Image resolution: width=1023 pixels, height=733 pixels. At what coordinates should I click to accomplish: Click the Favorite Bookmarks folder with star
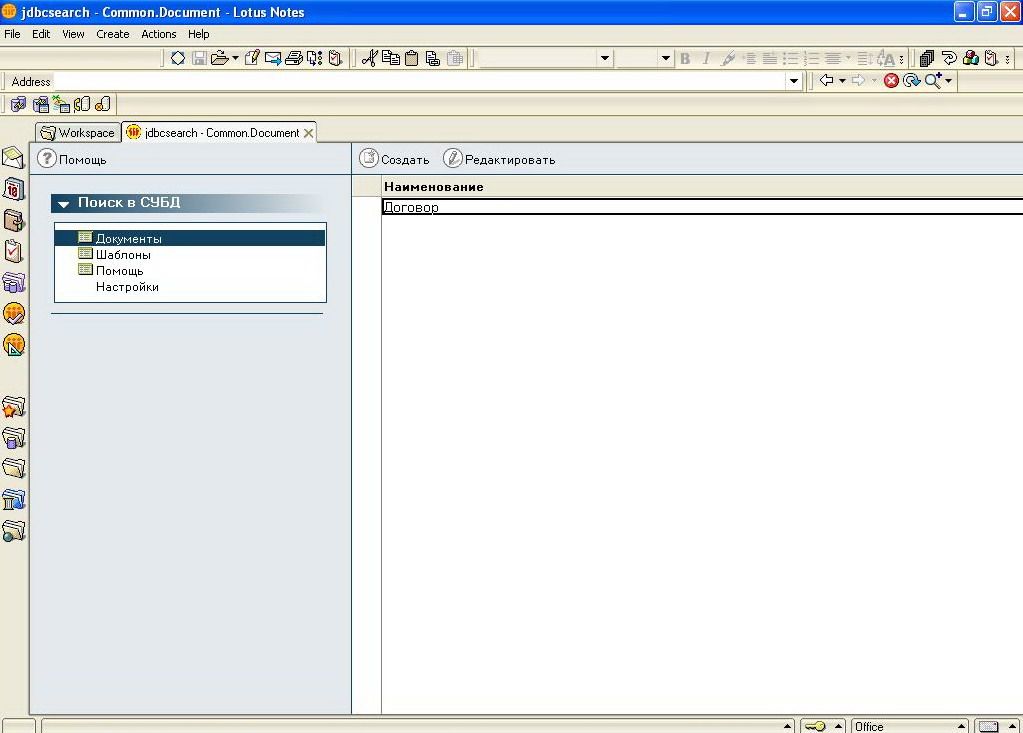(13, 407)
